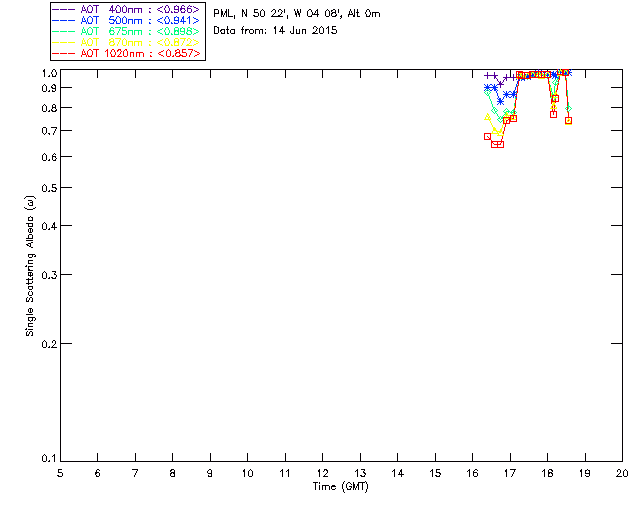Click y-axis tick label 0.1
640x512 pixels.
[49, 459]
